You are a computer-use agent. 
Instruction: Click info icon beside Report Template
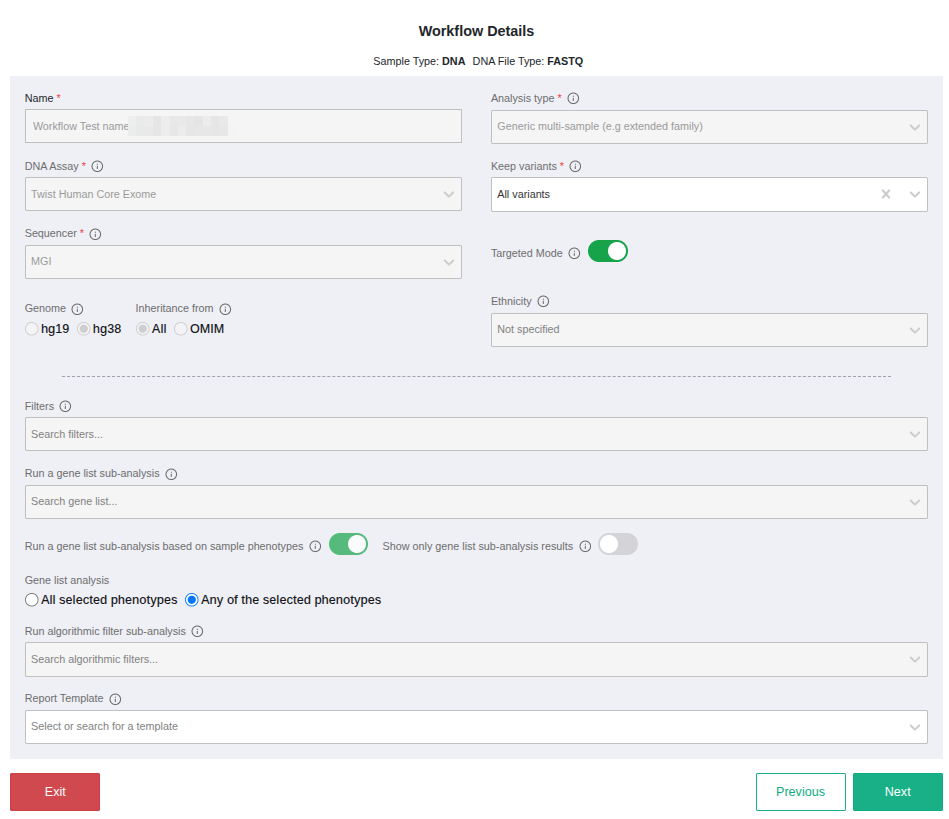115,699
